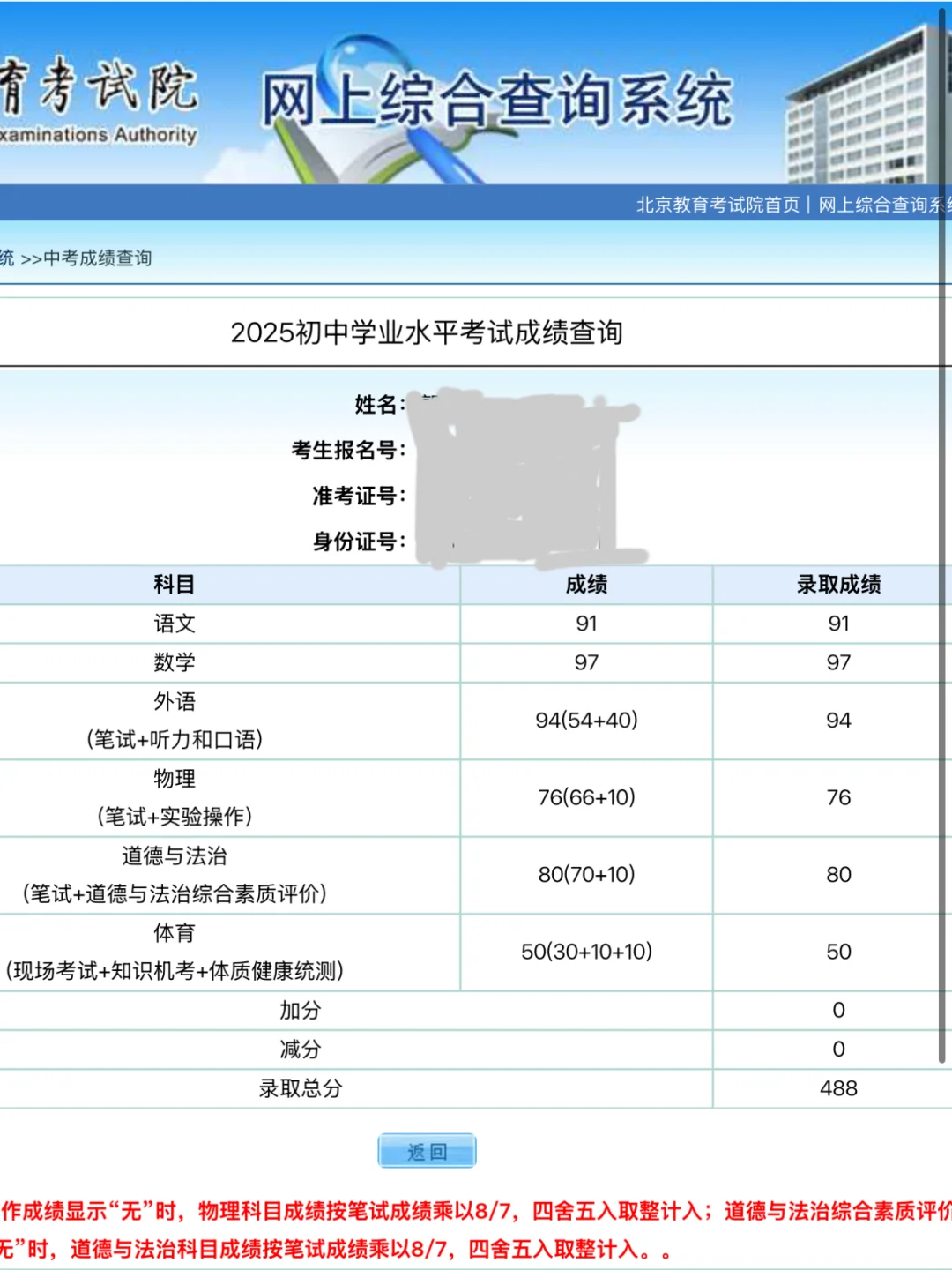The image size is (952, 1270).
Task: Select 语文 admission score 91 in 录取成绩
Action: point(839,624)
